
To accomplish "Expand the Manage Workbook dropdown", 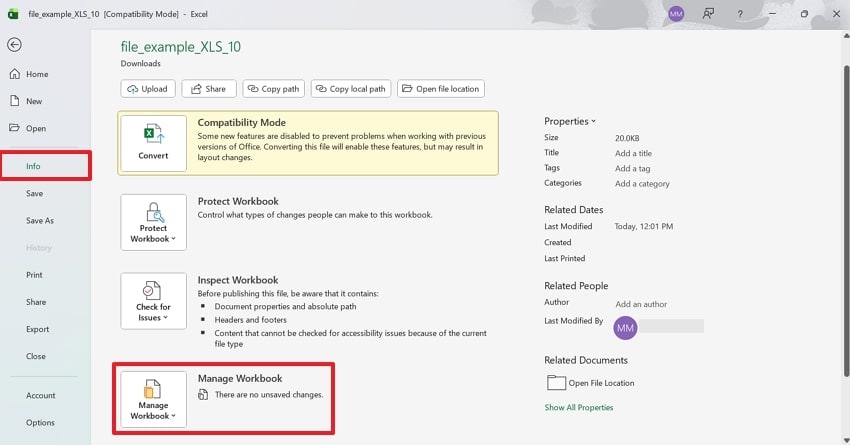I will click(x=153, y=399).
